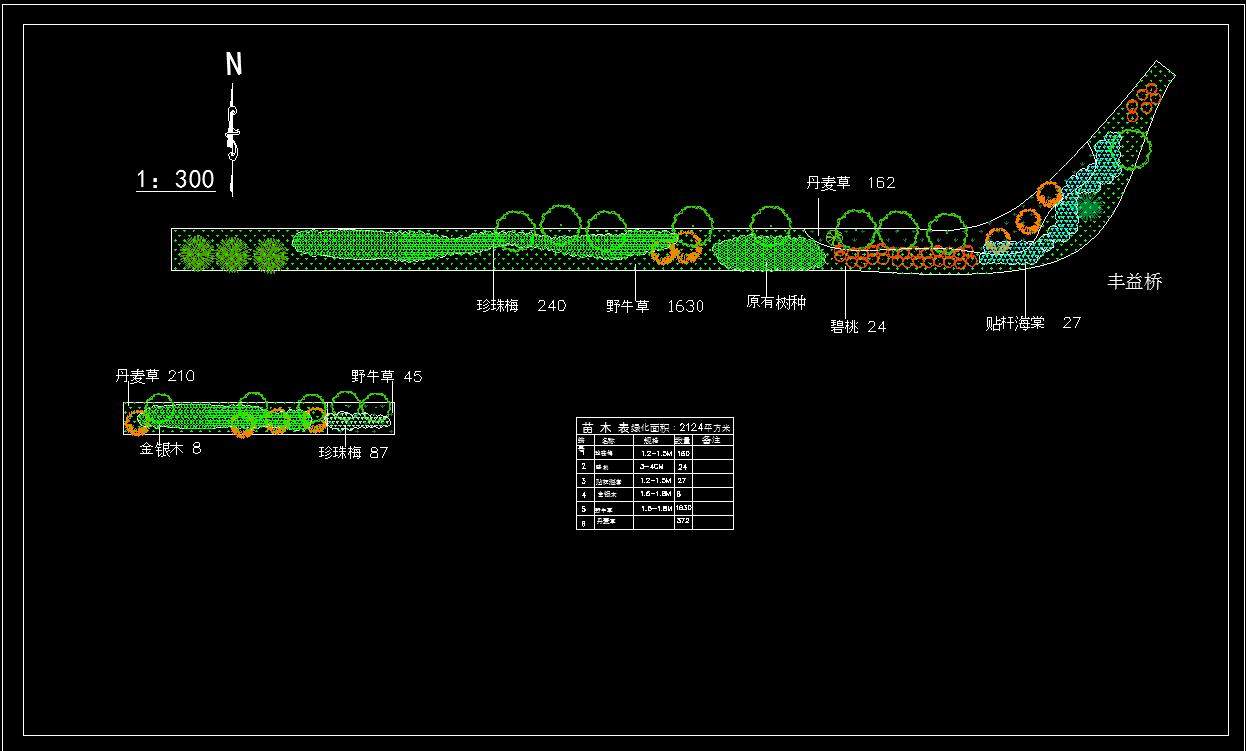Select the 1:300 scale text
This screenshot has height=751, width=1246.
tap(176, 180)
